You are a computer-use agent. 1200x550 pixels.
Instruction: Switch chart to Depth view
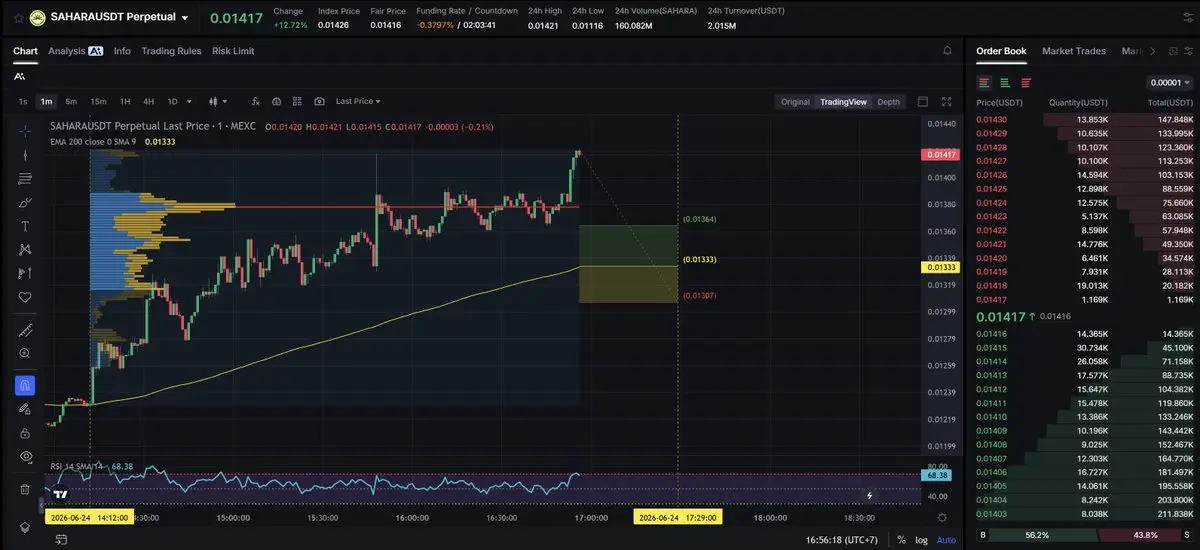click(x=888, y=102)
